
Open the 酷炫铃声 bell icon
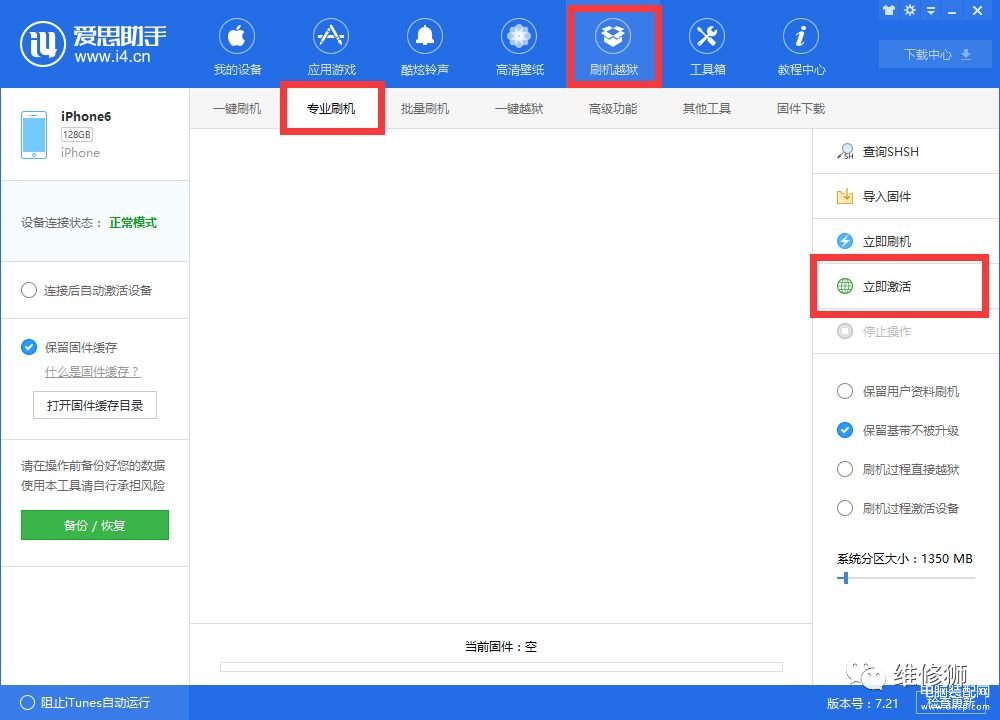(x=425, y=36)
